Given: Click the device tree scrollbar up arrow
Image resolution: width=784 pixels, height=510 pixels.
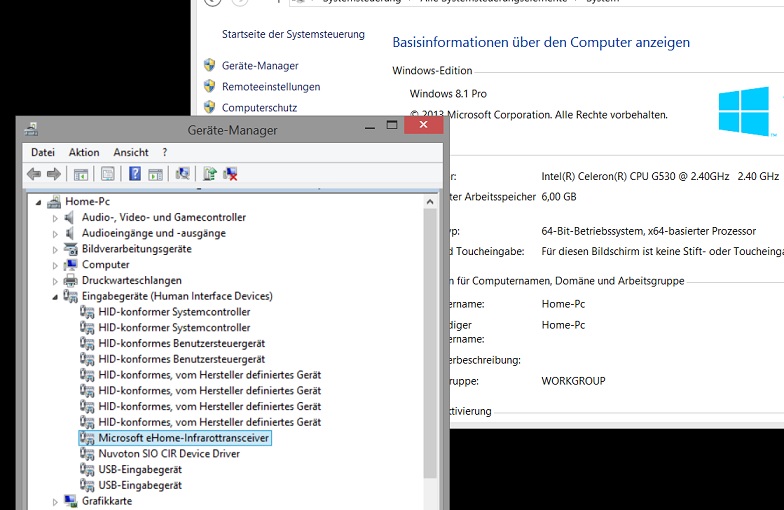Looking at the screenshot, I should [x=430, y=202].
